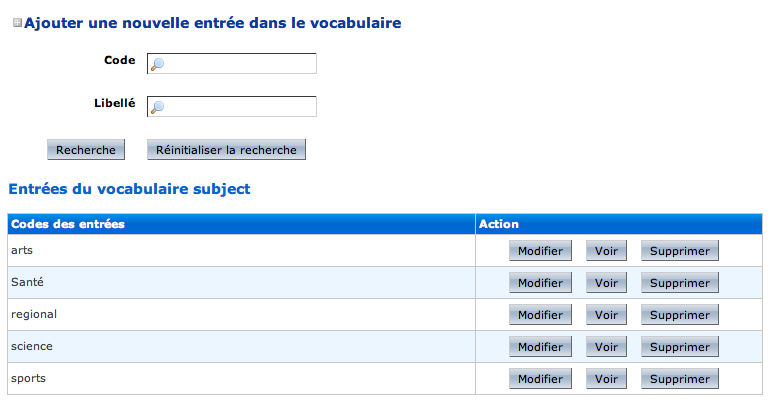774x409 pixels.
Task: View the arts vocabulary entry
Action: (606, 251)
